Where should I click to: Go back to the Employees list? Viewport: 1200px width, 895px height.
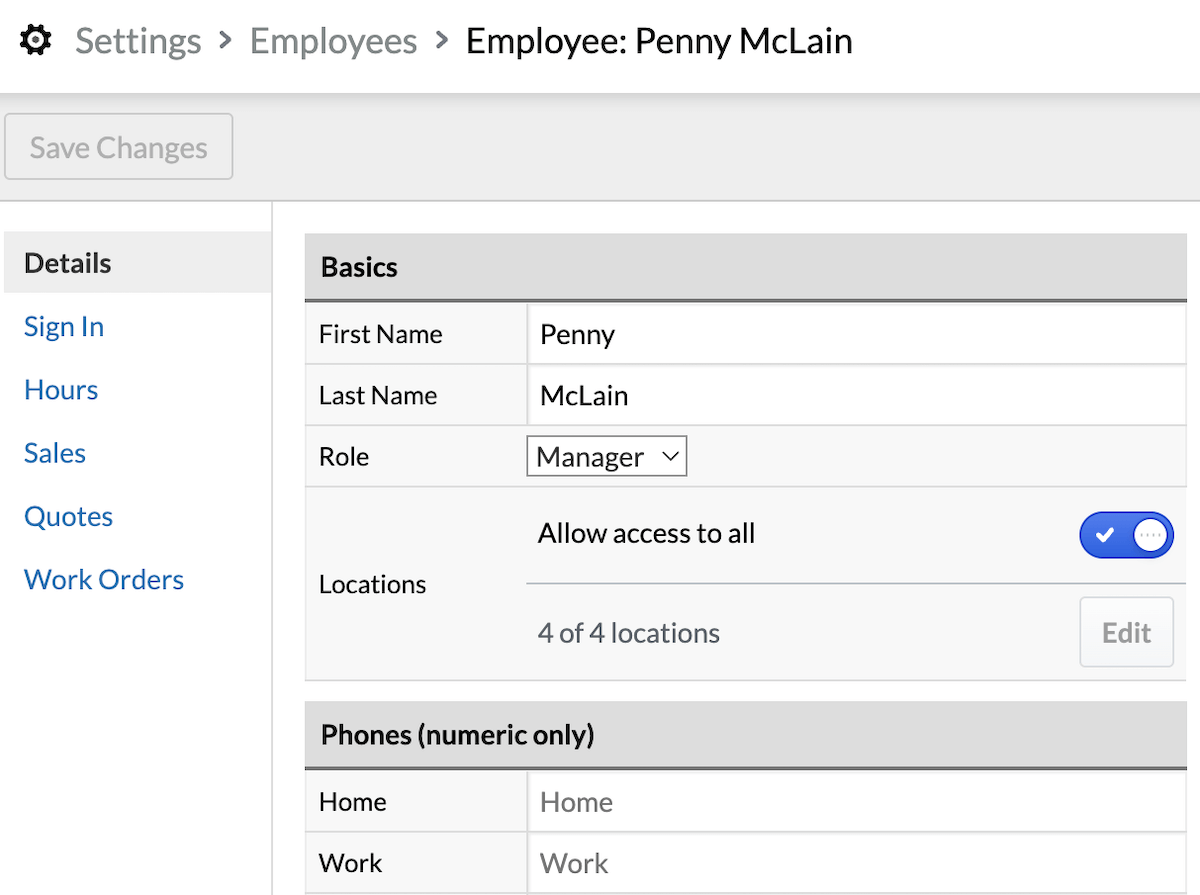(333, 41)
